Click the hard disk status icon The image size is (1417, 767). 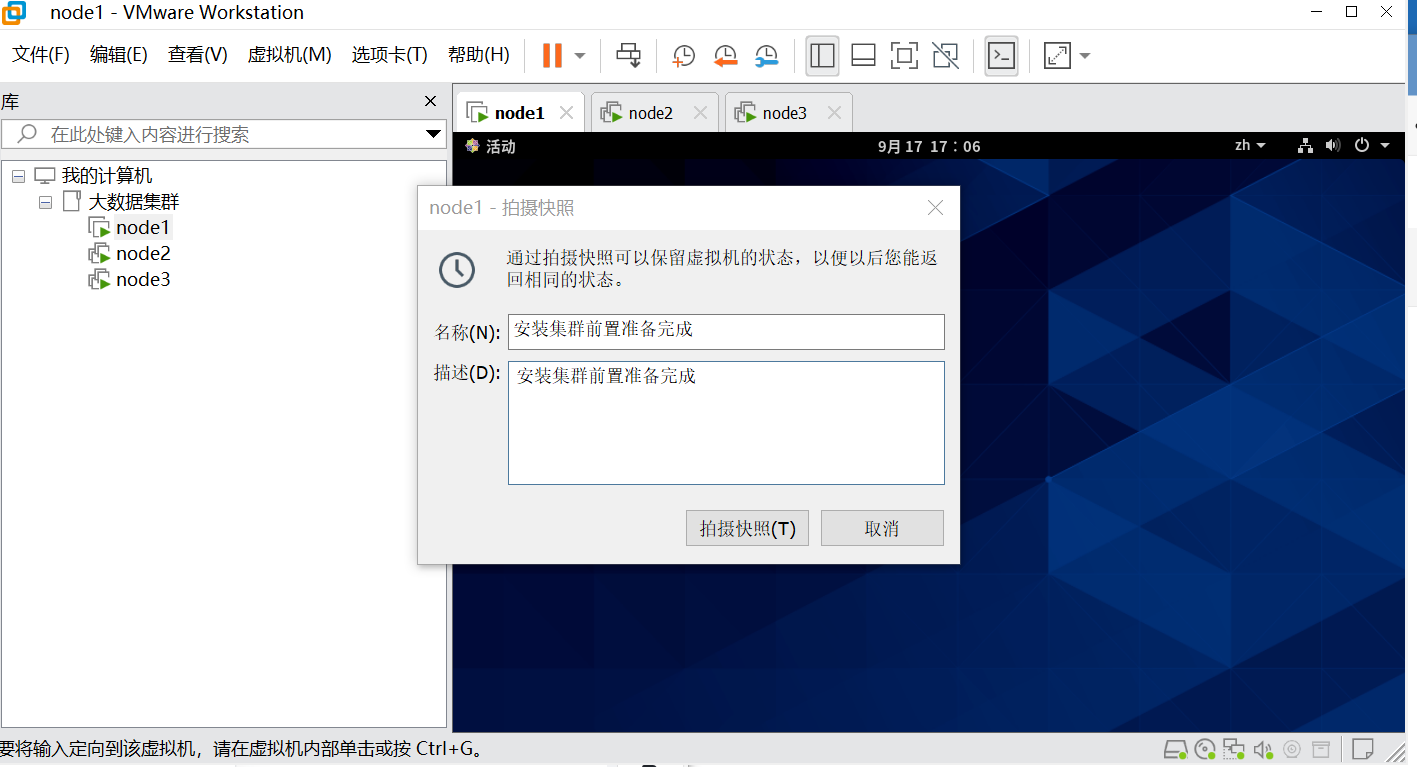point(1175,748)
